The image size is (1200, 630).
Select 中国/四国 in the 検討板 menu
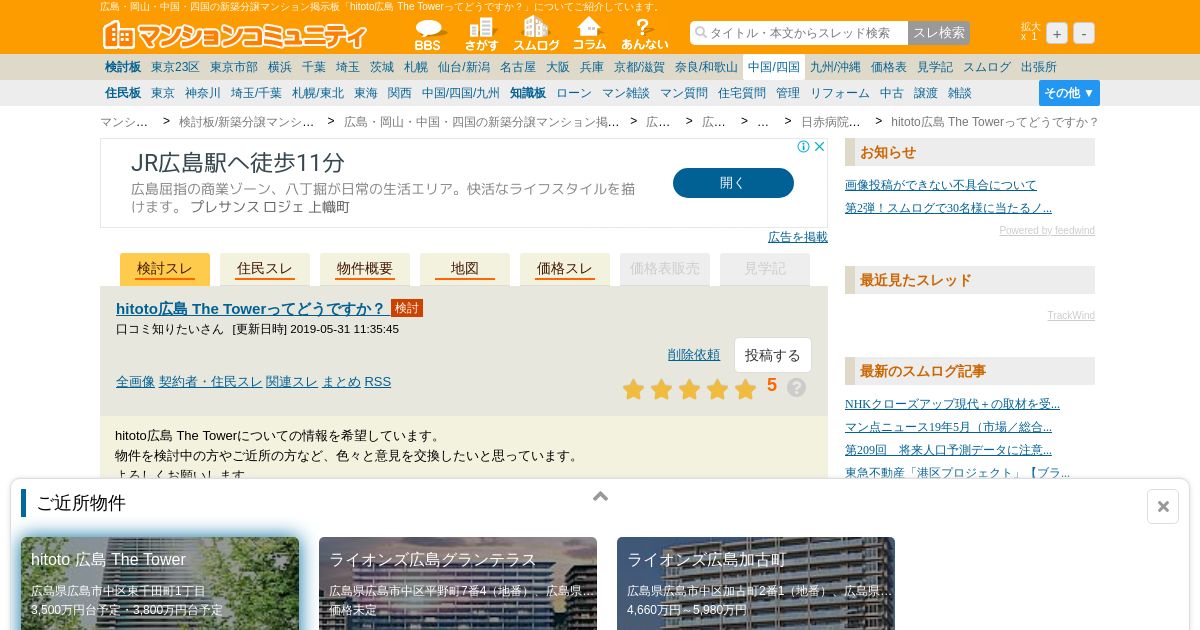coord(774,67)
